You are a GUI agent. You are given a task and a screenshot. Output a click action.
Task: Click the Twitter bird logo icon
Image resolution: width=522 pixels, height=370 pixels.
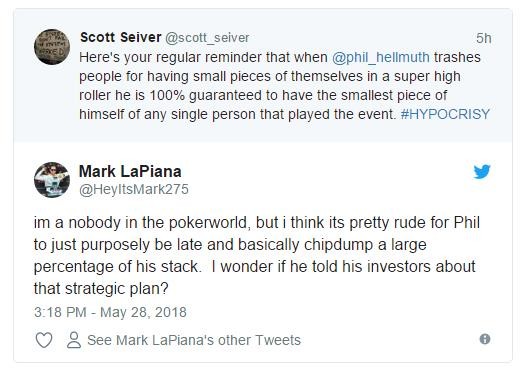click(x=482, y=171)
